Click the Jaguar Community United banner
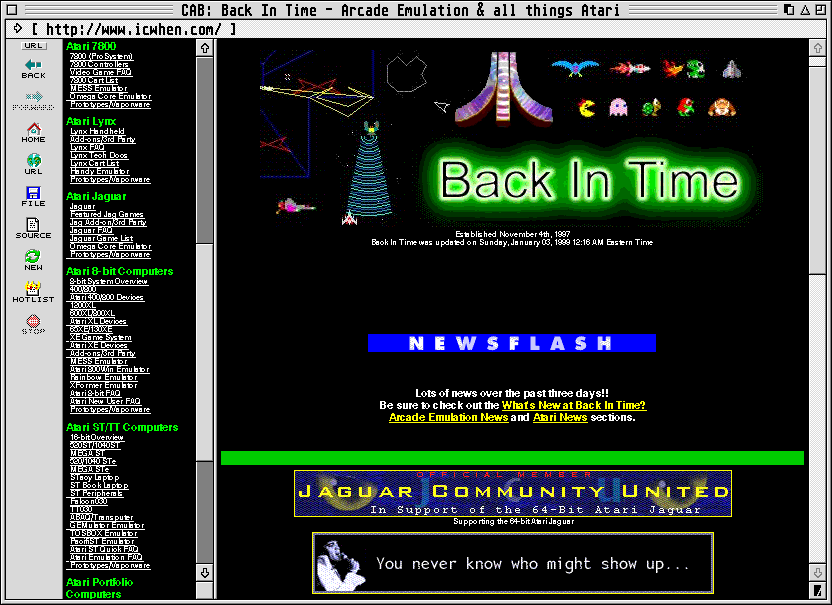Image resolution: width=832 pixels, height=605 pixels. click(513, 494)
